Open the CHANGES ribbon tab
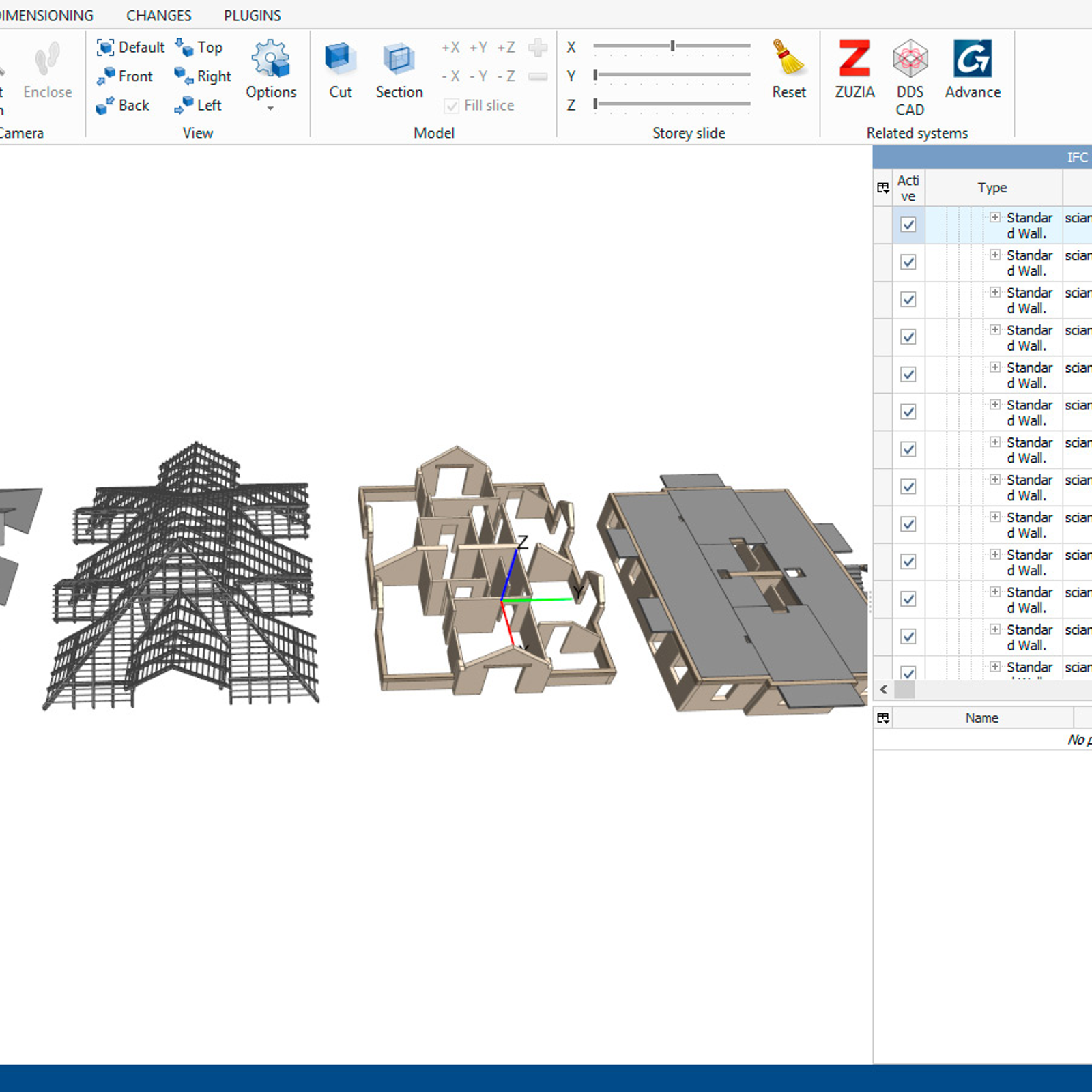Viewport: 1092px width, 1092px height. pos(158,15)
